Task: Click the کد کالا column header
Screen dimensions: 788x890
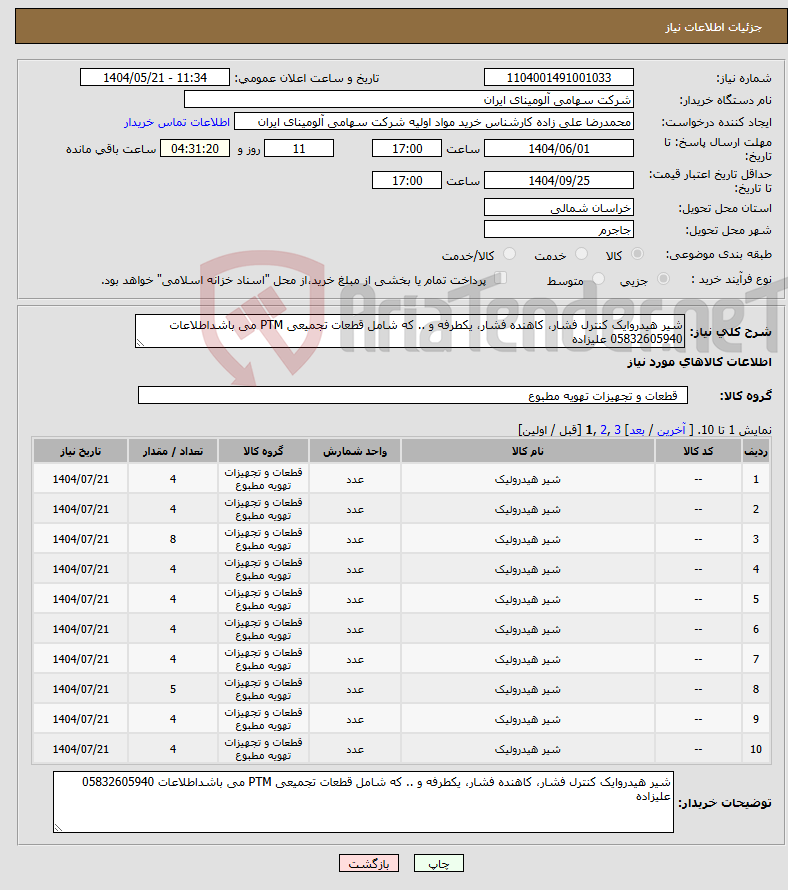Action: 698,451
